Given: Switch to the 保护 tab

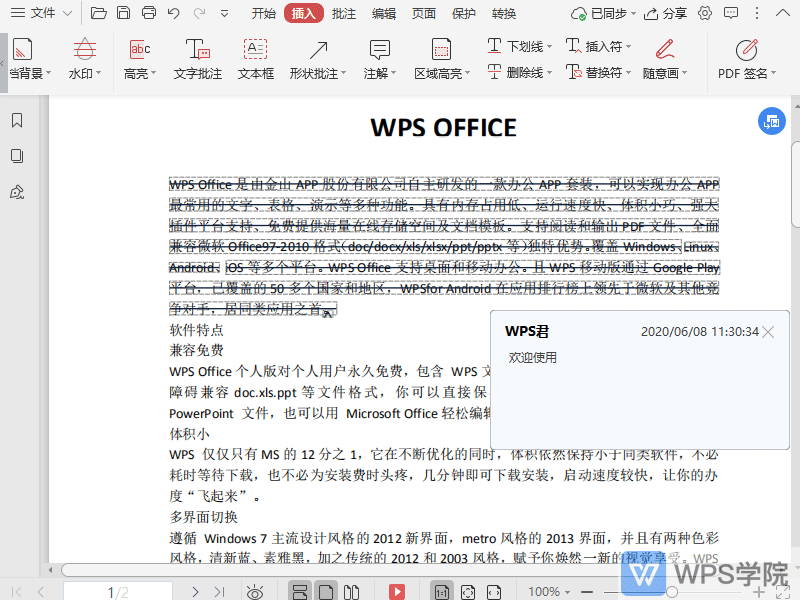Looking at the screenshot, I should (x=463, y=14).
